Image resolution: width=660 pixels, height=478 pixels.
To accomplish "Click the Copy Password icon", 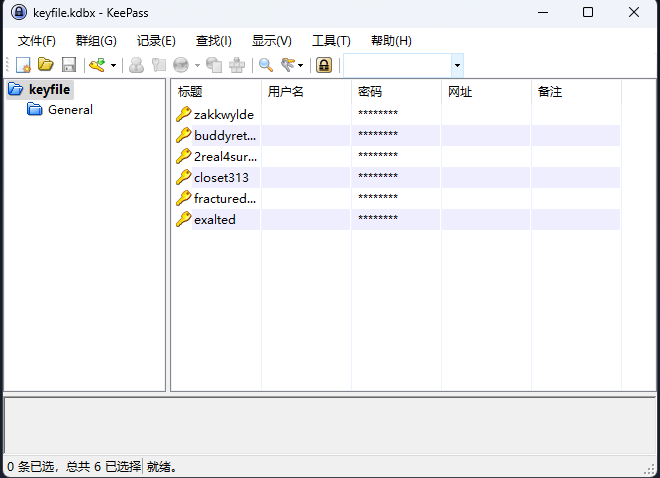I will click(x=159, y=65).
